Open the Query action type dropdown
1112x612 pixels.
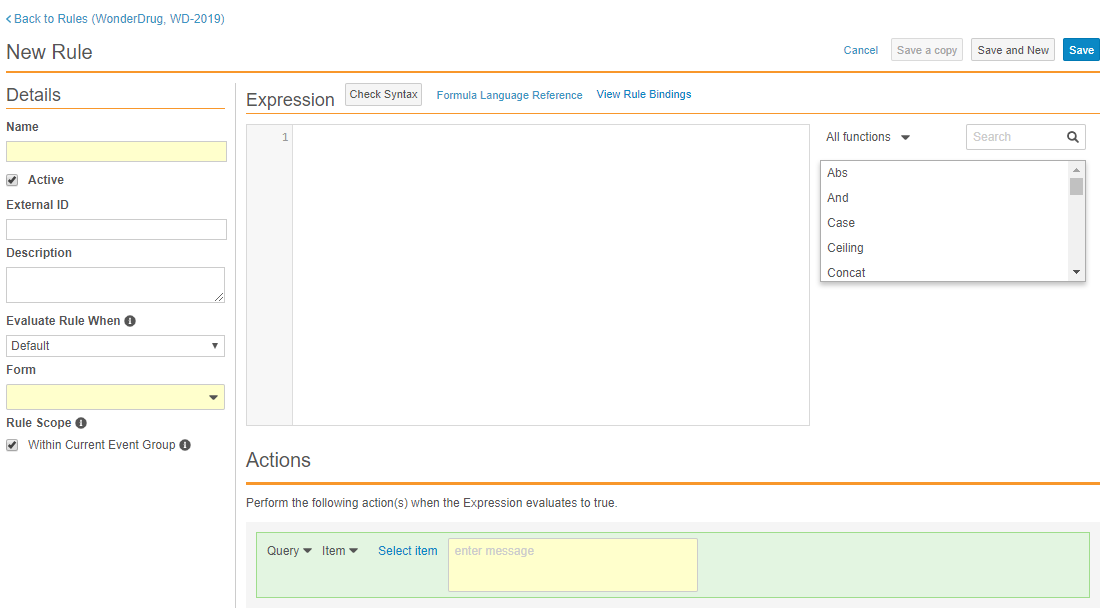[289, 551]
